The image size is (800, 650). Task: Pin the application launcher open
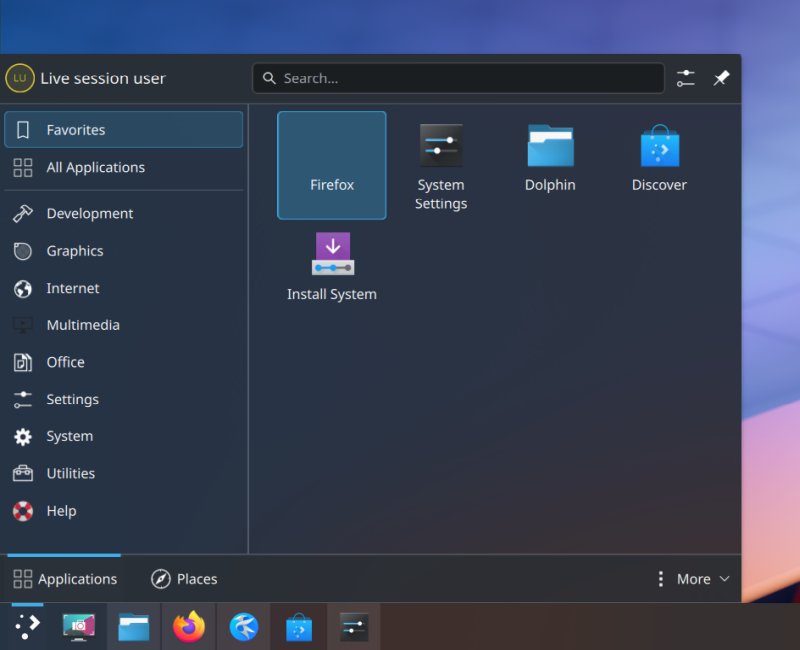(x=721, y=78)
